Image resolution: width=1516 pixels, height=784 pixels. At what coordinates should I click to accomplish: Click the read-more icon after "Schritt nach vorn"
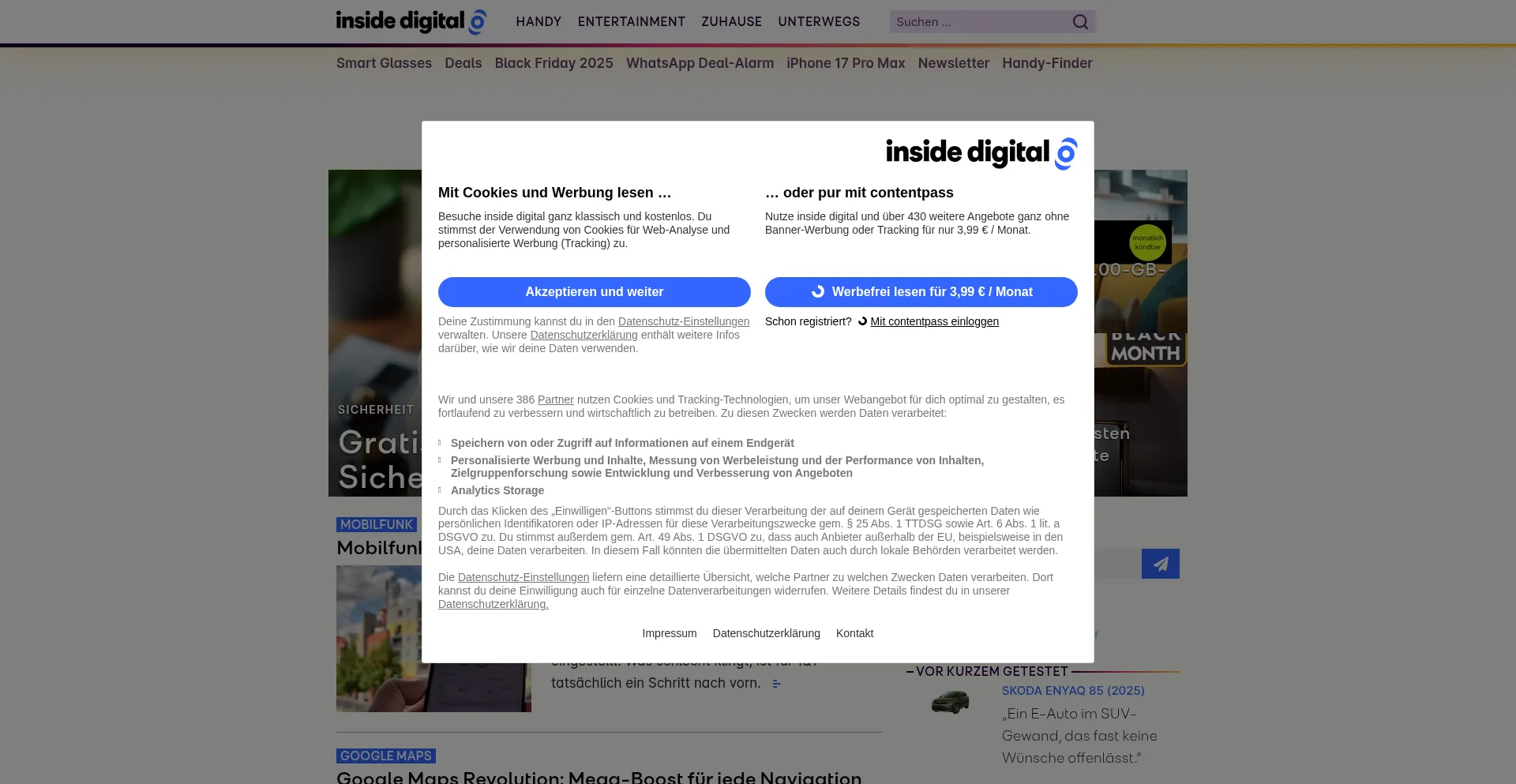click(776, 684)
